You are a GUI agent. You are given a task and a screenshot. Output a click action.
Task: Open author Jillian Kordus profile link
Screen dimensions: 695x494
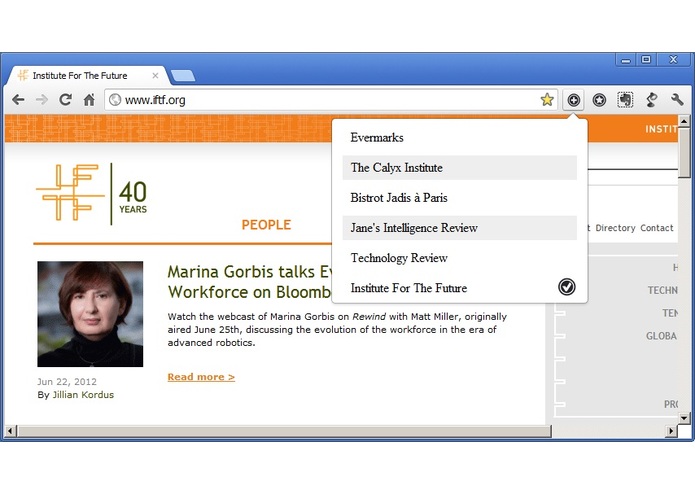(x=83, y=395)
